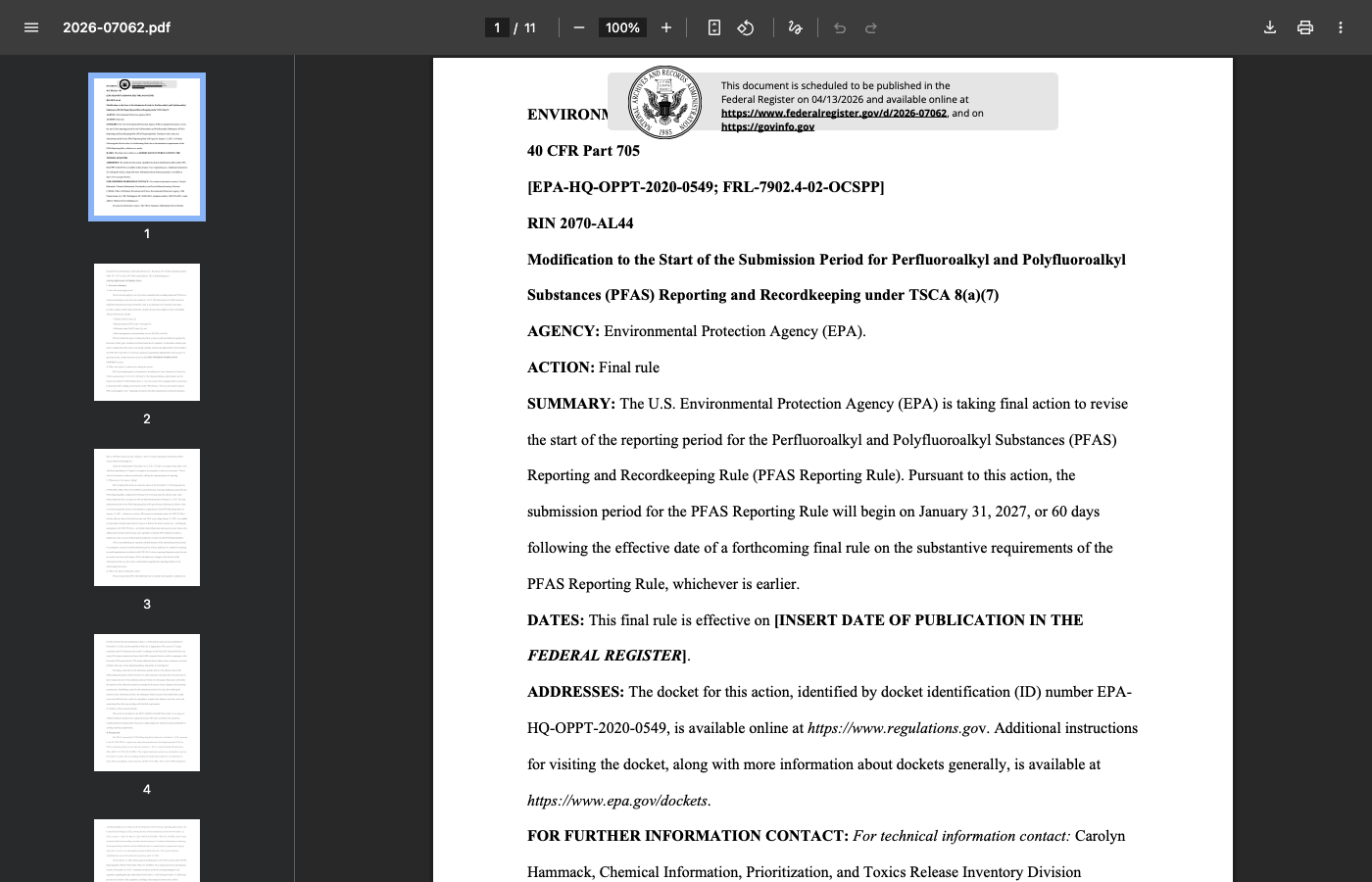Image resolution: width=1372 pixels, height=882 pixels.
Task: Download 2026-07062.pdf
Action: point(1270,27)
